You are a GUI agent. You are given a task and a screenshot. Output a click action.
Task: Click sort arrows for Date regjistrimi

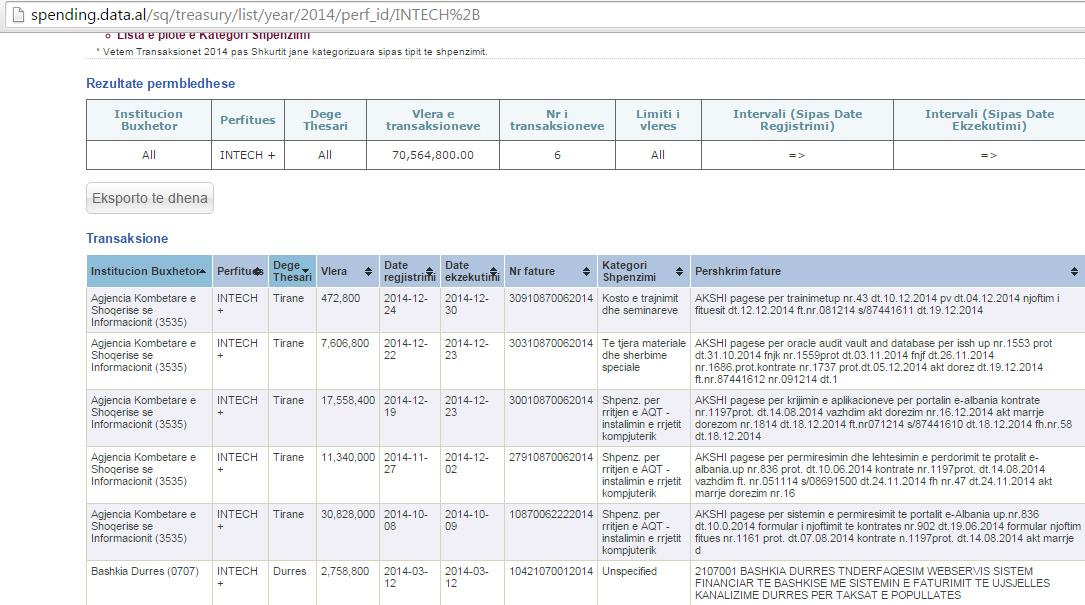(431, 272)
